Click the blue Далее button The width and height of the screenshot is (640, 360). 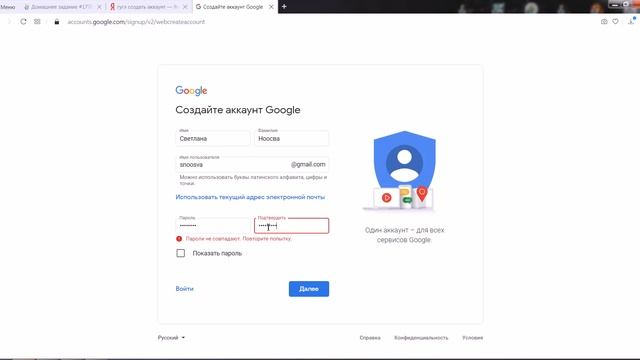pos(309,289)
